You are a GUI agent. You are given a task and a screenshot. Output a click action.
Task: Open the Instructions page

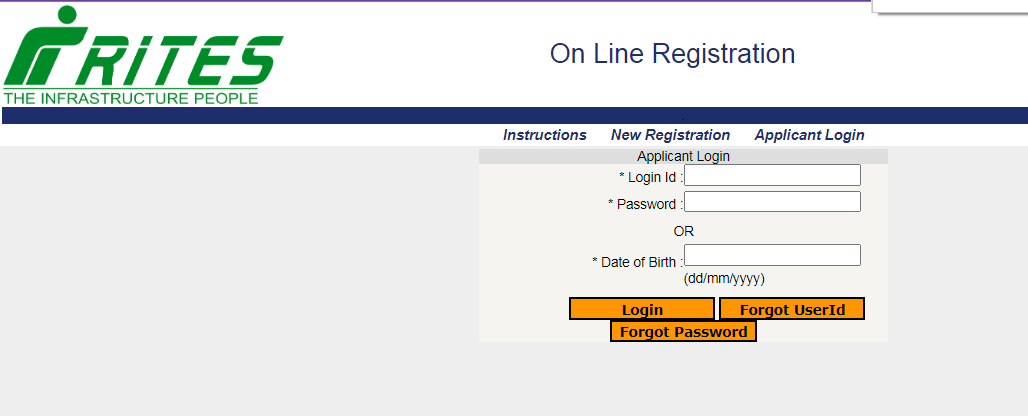click(545, 135)
